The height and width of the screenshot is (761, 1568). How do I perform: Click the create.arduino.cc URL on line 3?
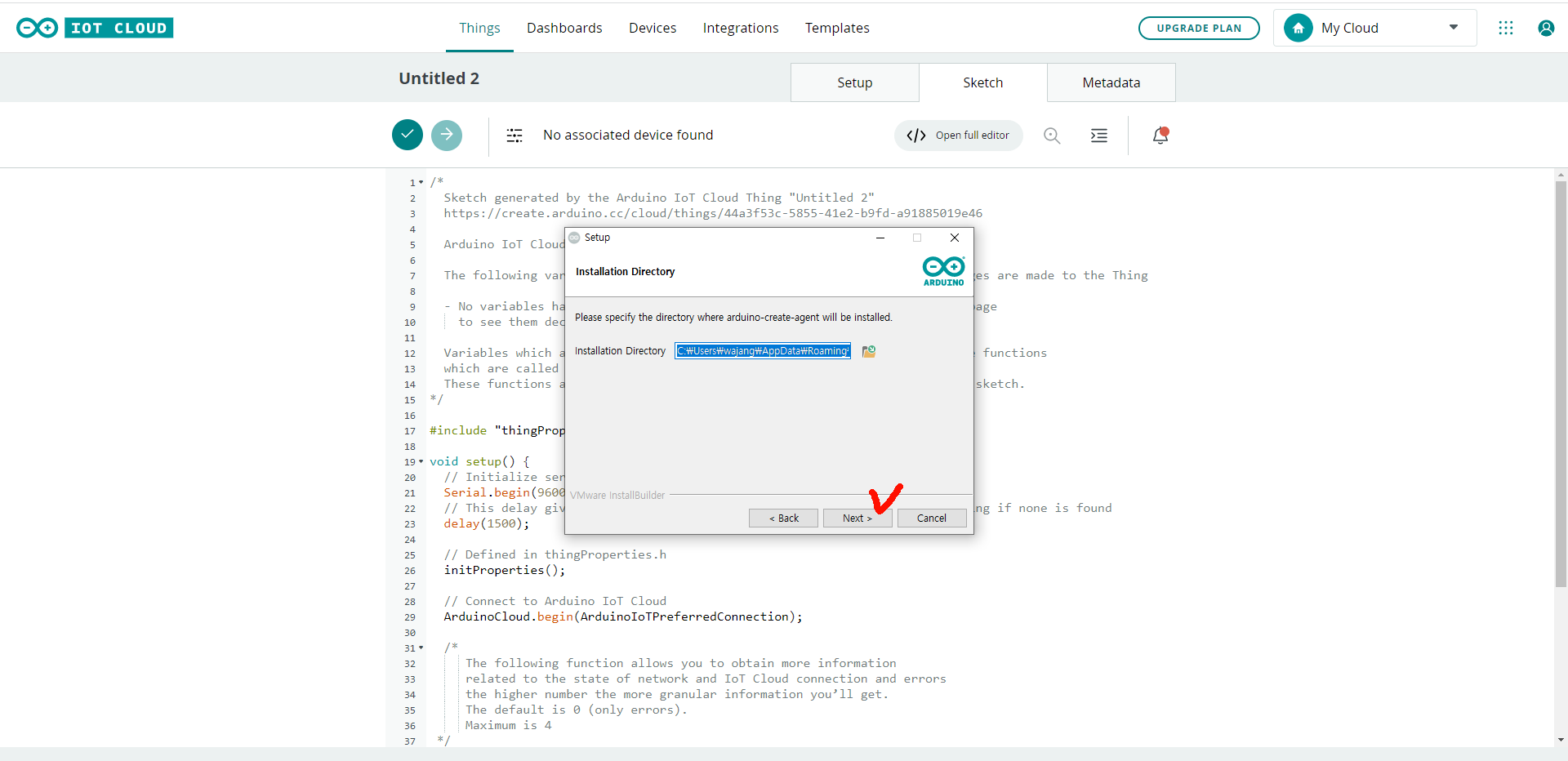(713, 213)
